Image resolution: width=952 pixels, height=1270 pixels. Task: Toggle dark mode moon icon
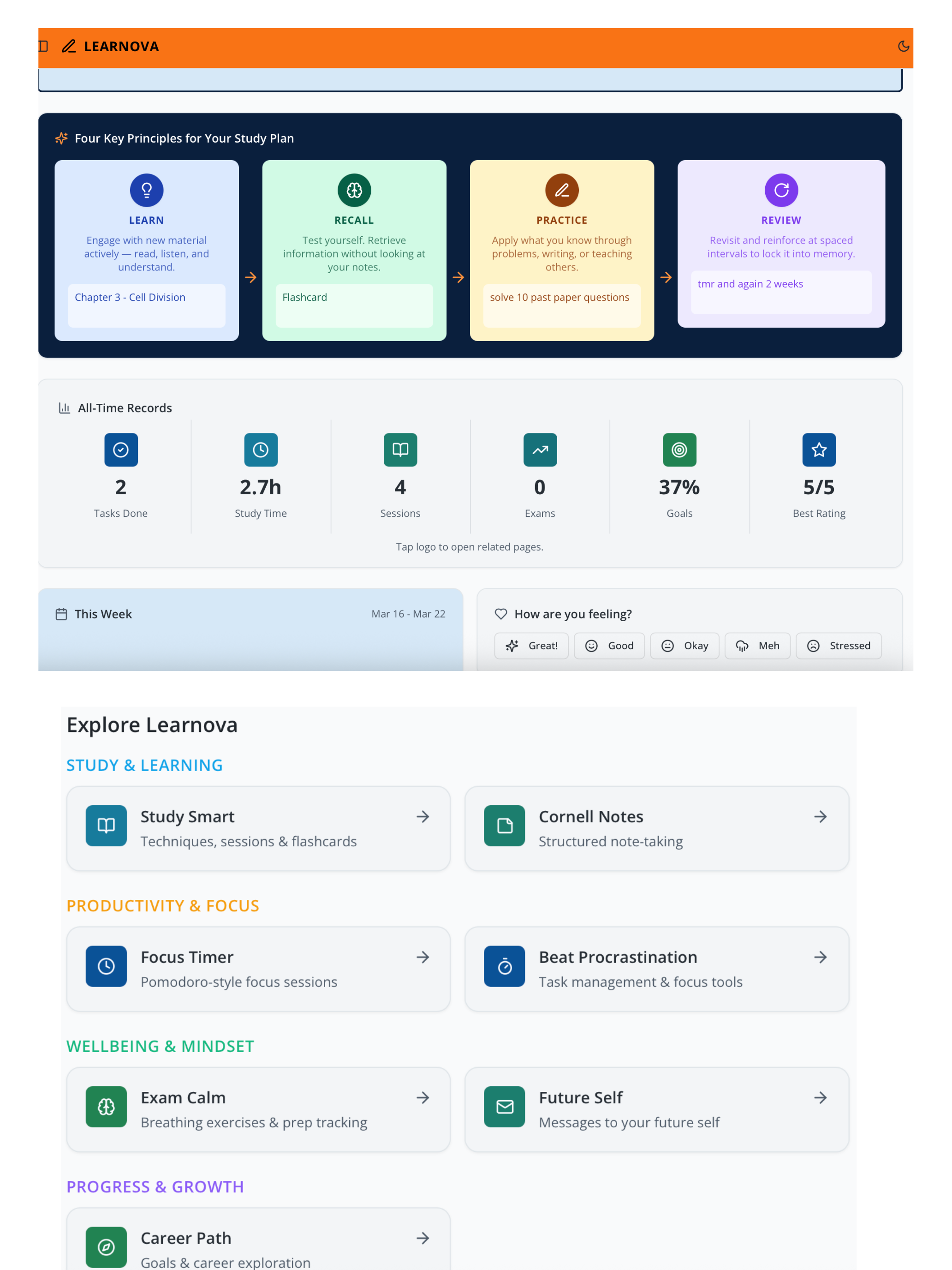(x=903, y=46)
